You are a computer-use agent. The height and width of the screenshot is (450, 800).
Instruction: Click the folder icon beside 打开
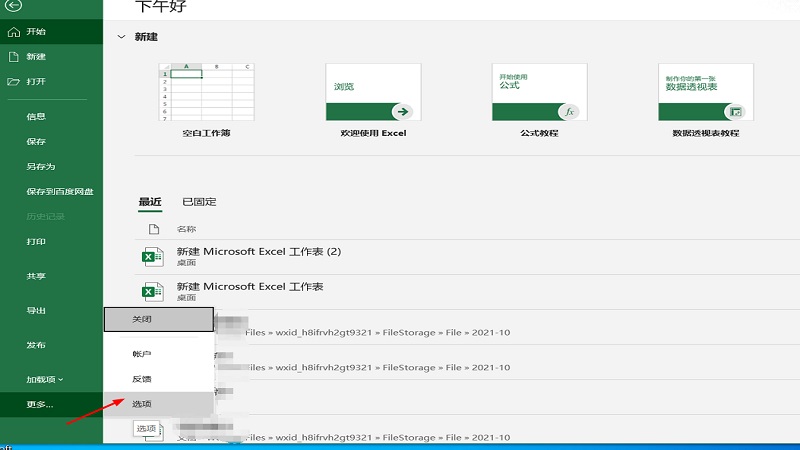[x=14, y=82]
